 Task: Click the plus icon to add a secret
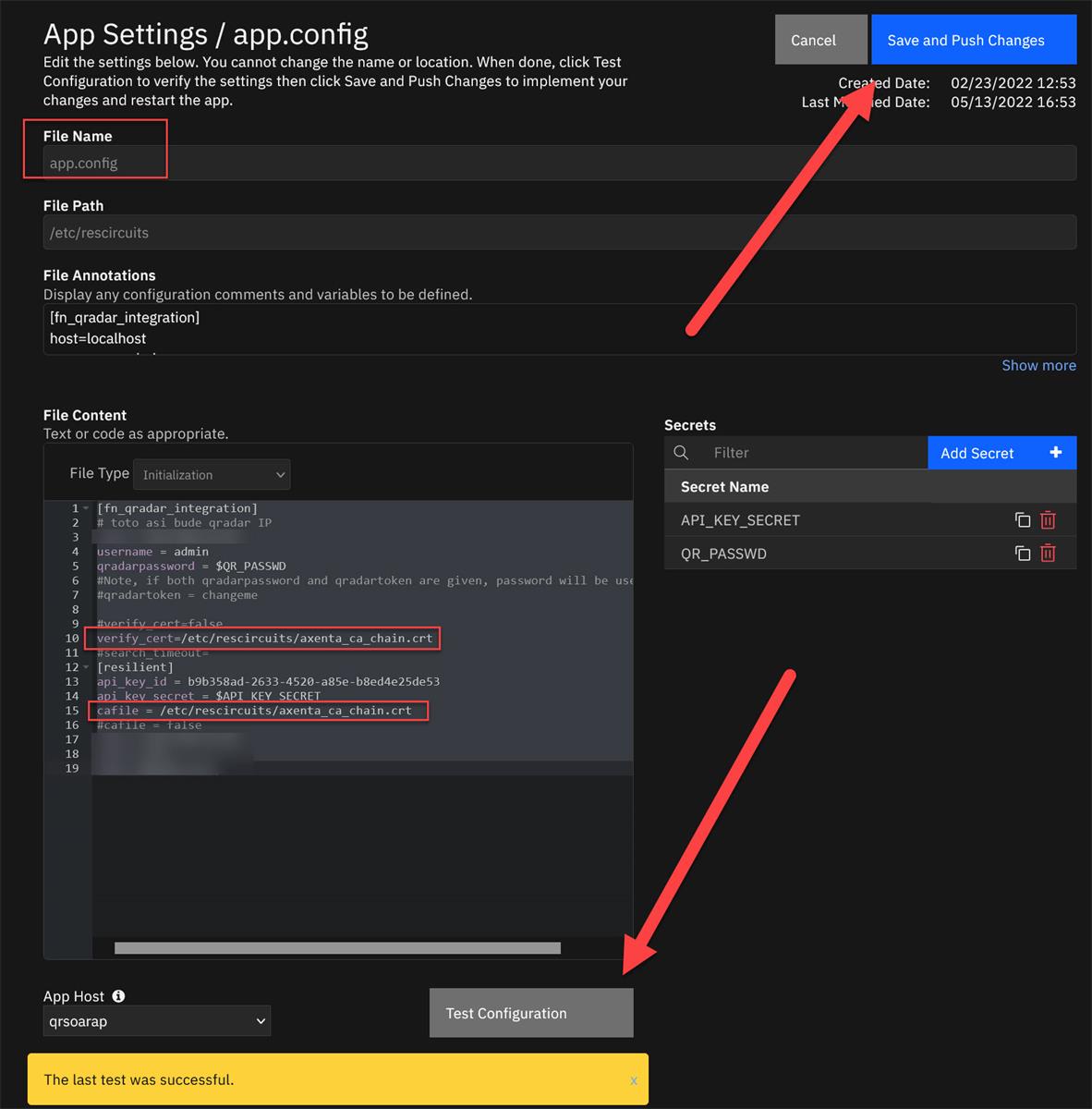1055,453
